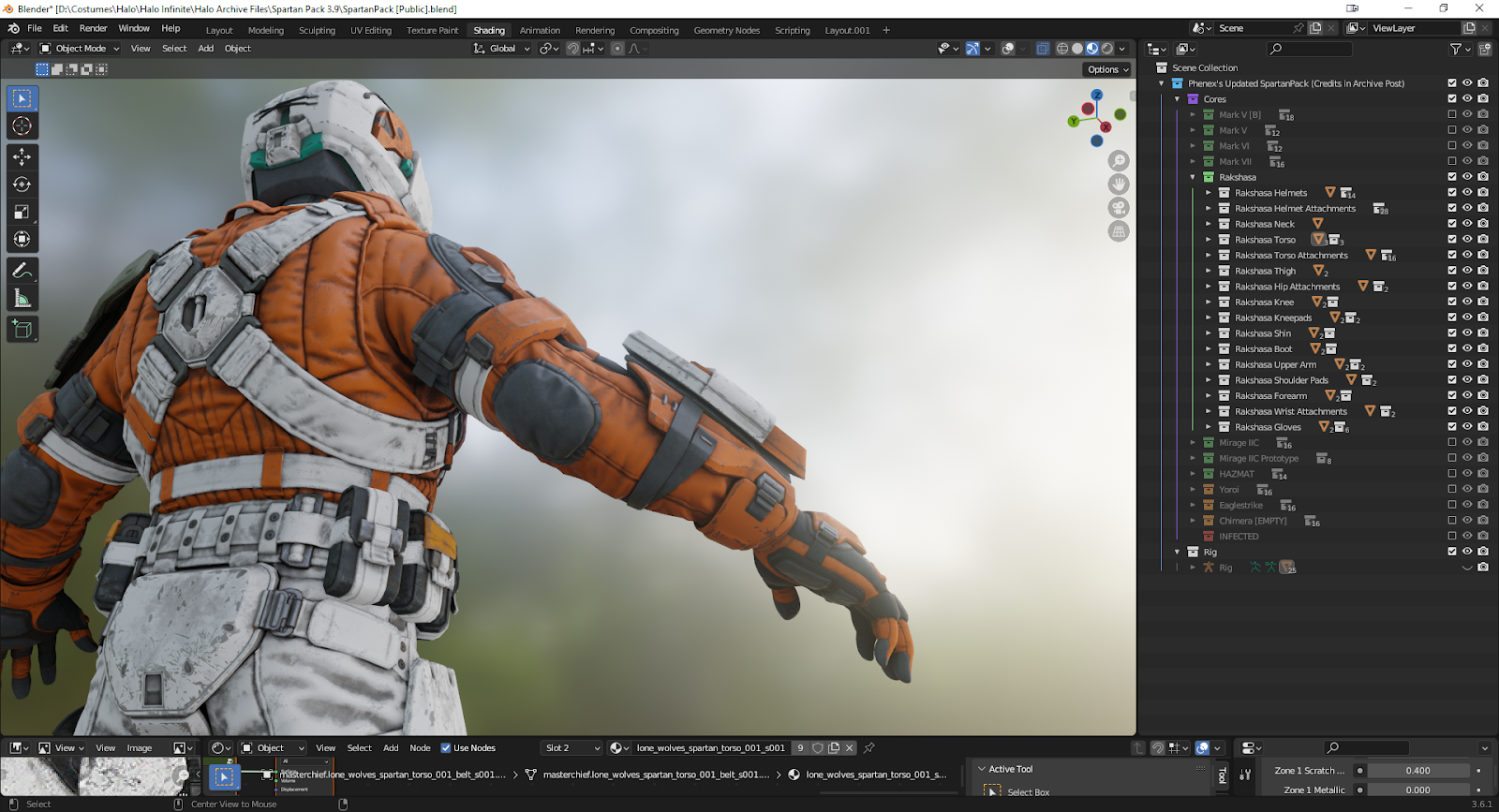Open the Render menu
This screenshot has height=812, width=1499.
tap(93, 28)
